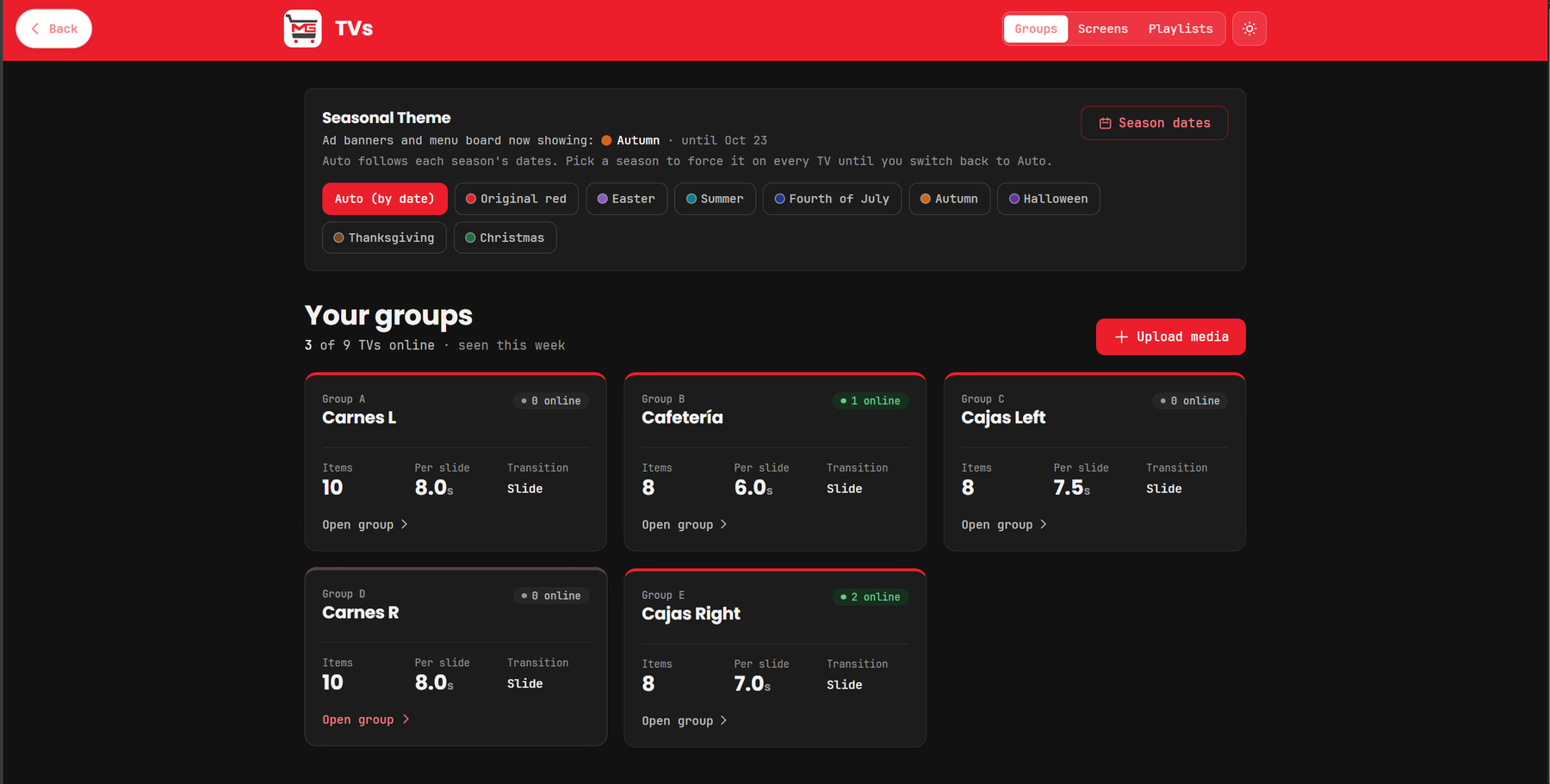The height and width of the screenshot is (784, 1550).
Task: Select the Fourth of July theme
Action: (832, 199)
